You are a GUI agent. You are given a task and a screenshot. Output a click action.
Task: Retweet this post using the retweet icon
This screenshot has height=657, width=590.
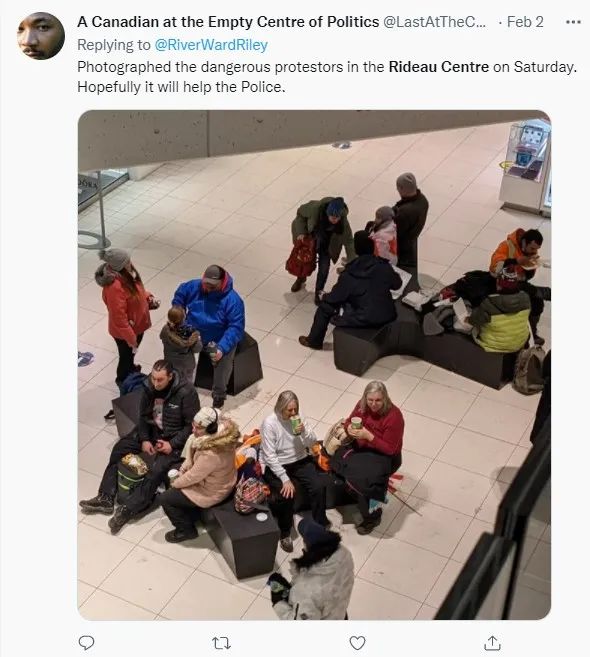221,643
